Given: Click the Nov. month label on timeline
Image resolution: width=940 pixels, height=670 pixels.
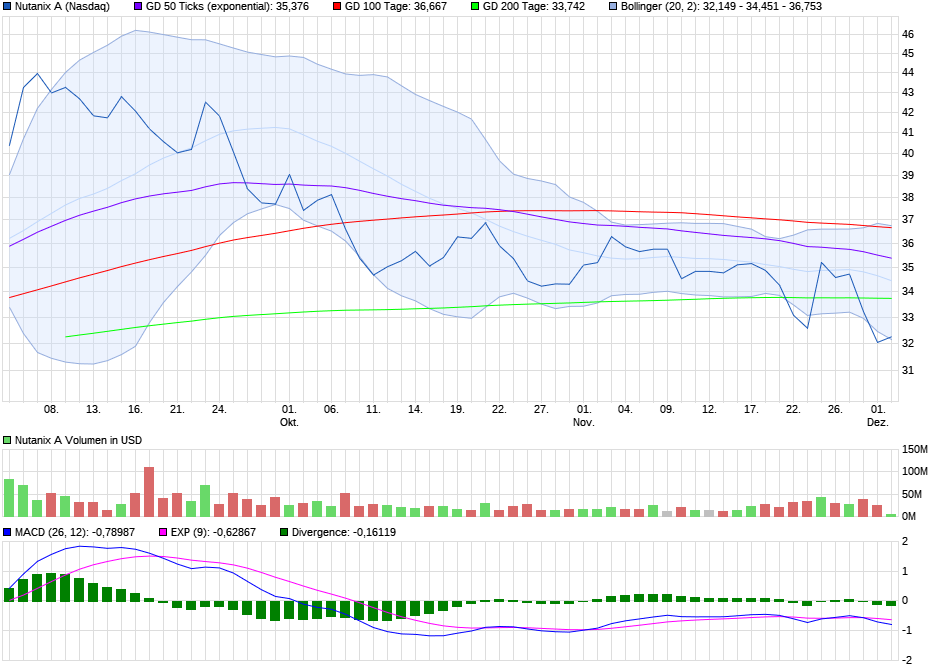Looking at the screenshot, I should pos(581,422).
